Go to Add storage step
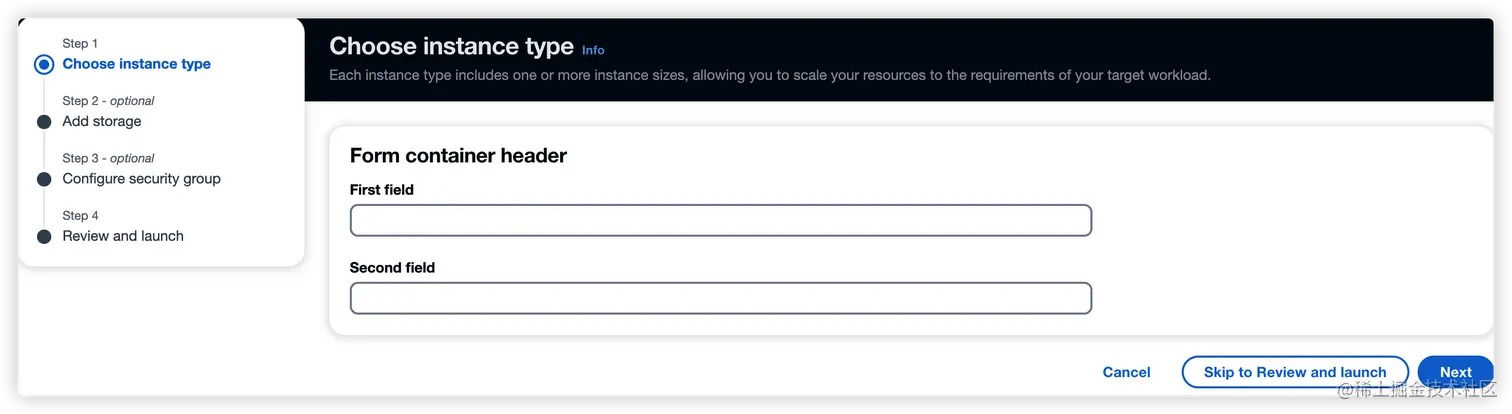The width and height of the screenshot is (1512, 414). (x=102, y=121)
